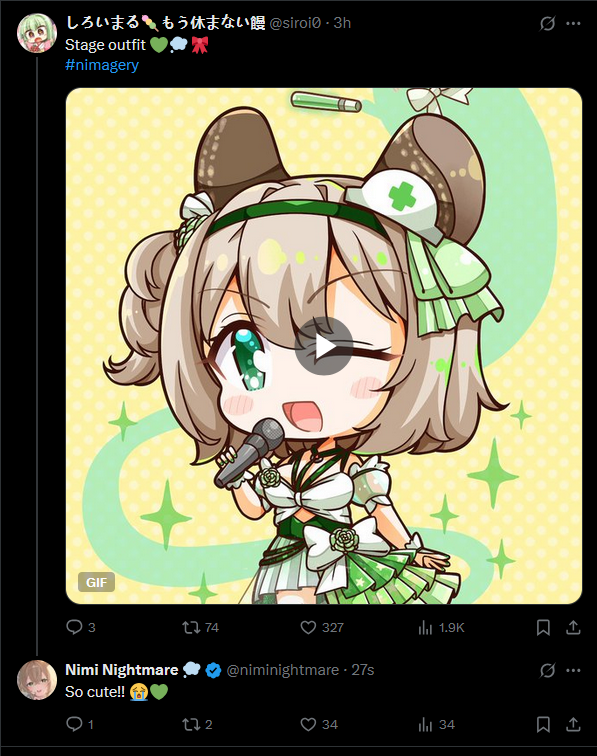Reply to Nimi Nightmare's comment
597x756 pixels.
[x=74, y=724]
